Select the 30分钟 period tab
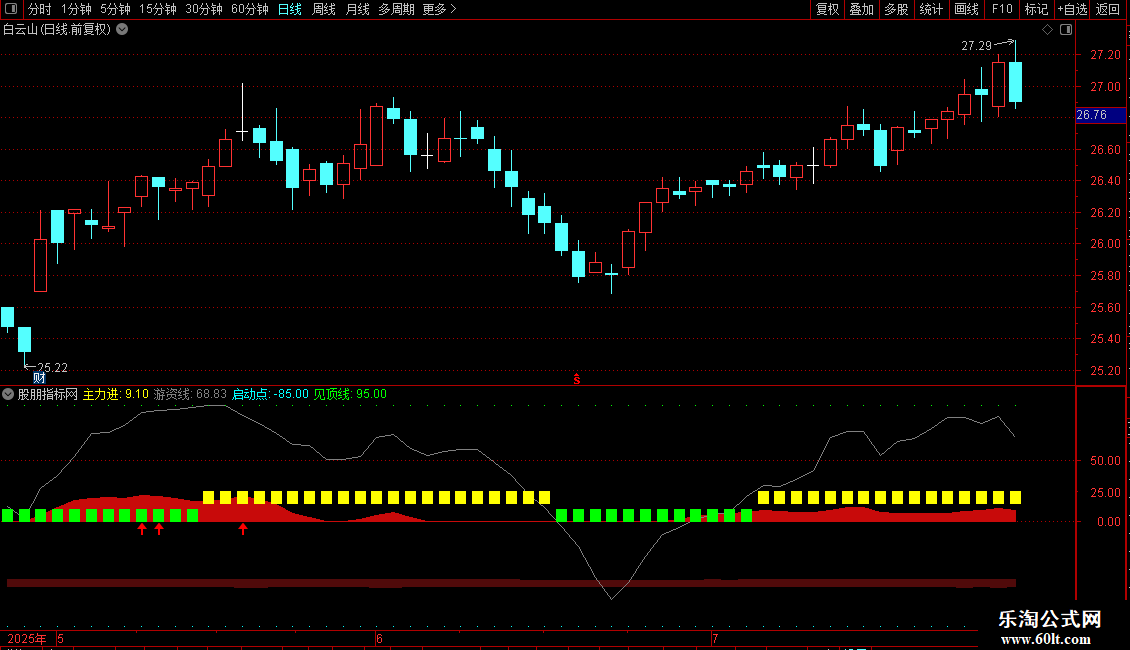 [204, 9]
